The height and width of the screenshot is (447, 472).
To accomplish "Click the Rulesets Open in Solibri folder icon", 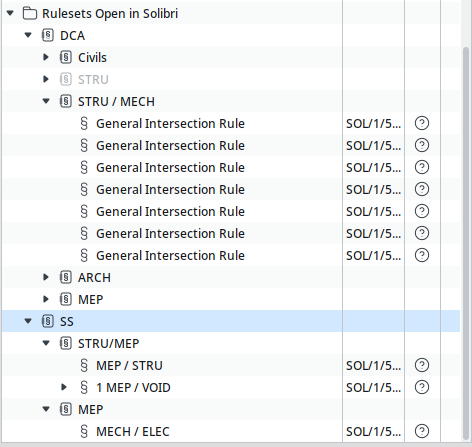I will 30,13.
